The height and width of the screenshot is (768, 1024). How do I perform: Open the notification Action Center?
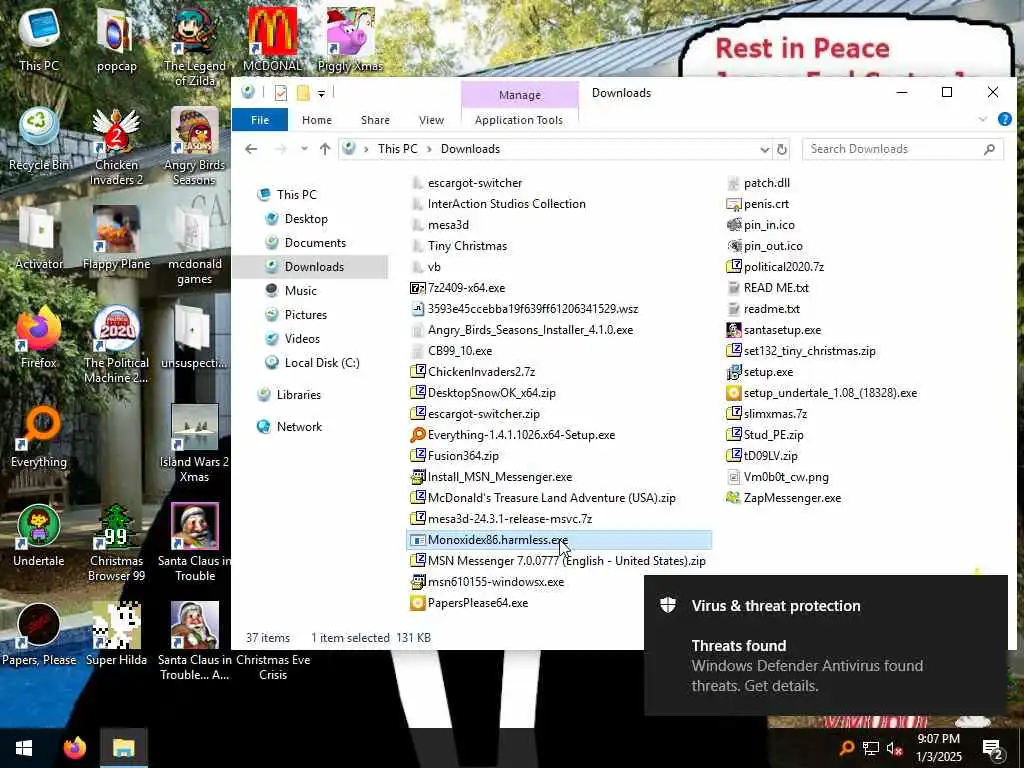[992, 749]
